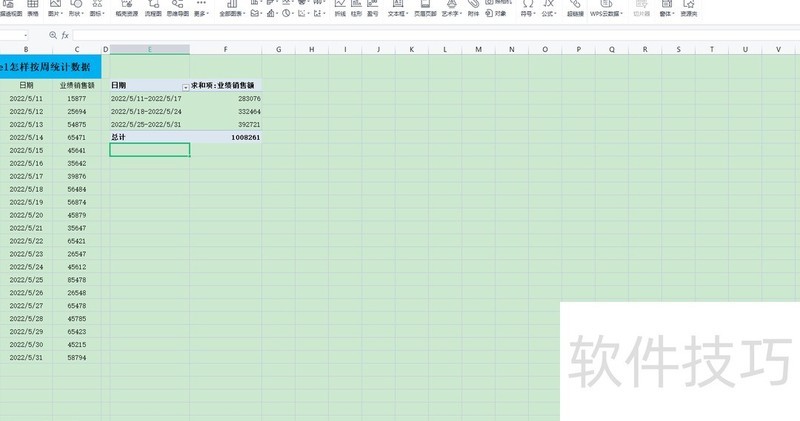The height and width of the screenshot is (421, 800).
Task: Select the column F header
Action: (226, 49)
